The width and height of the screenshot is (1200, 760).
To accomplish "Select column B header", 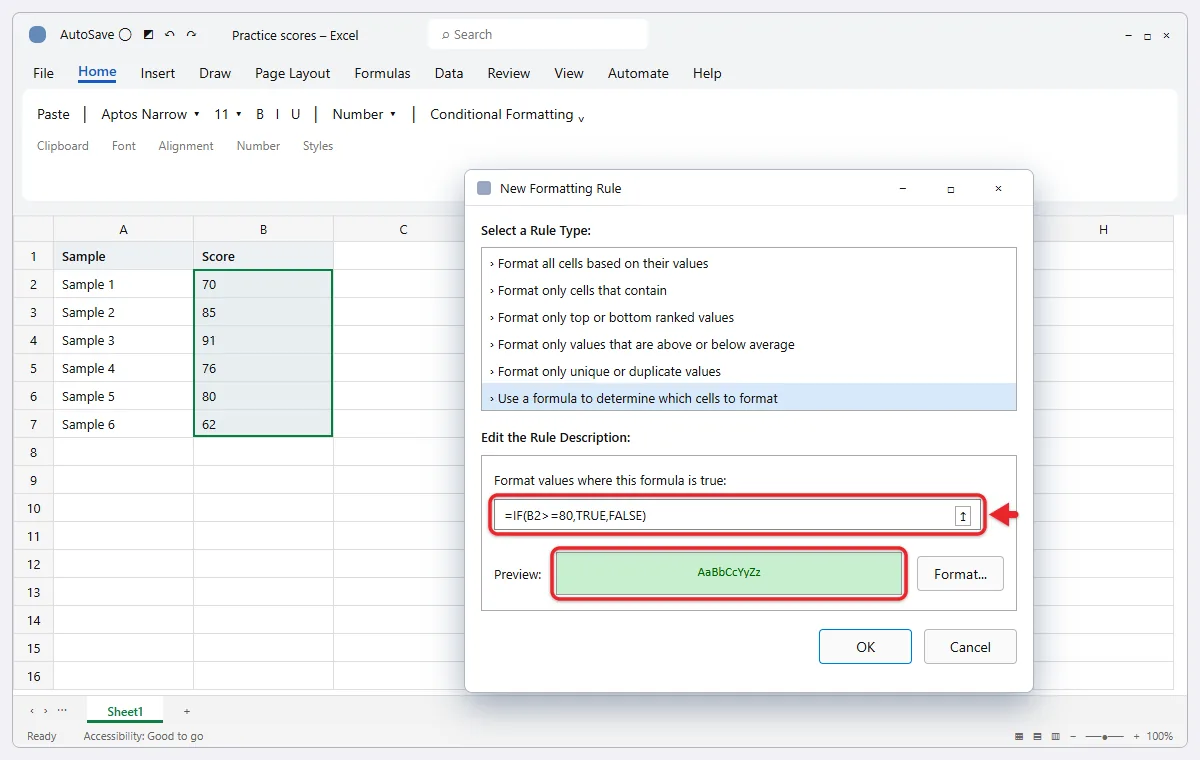I will point(263,229).
